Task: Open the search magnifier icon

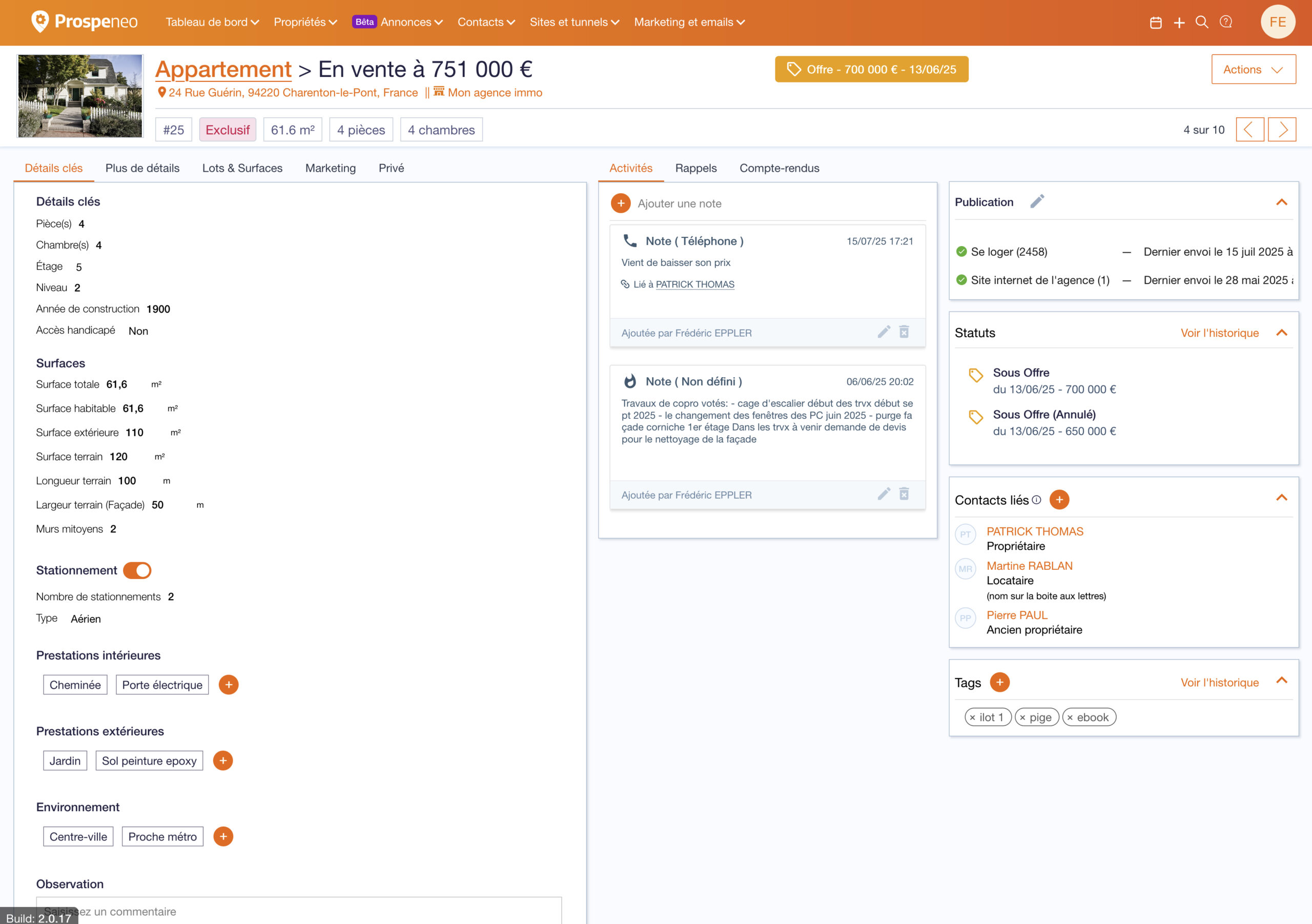Action: click(x=1202, y=22)
